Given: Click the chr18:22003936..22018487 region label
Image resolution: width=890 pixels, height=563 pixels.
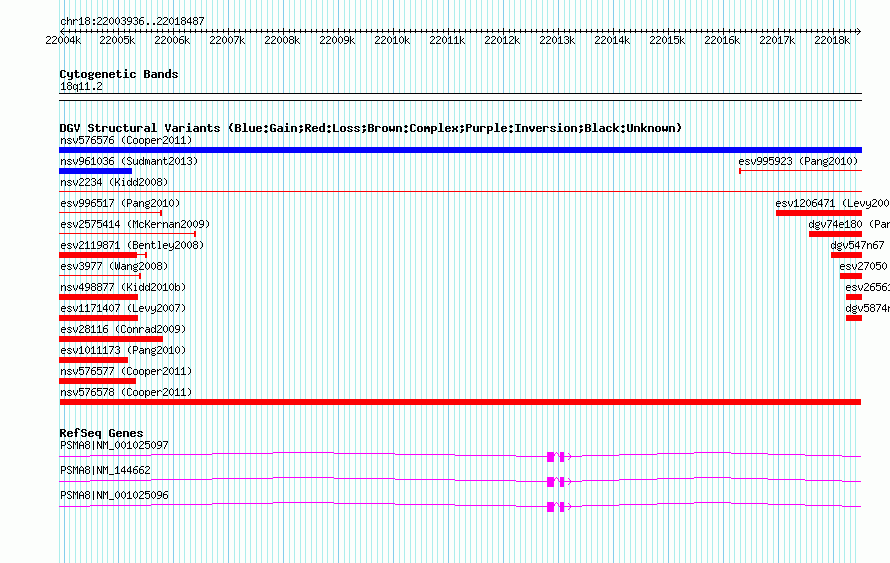Looking at the screenshot, I should click(132, 21).
